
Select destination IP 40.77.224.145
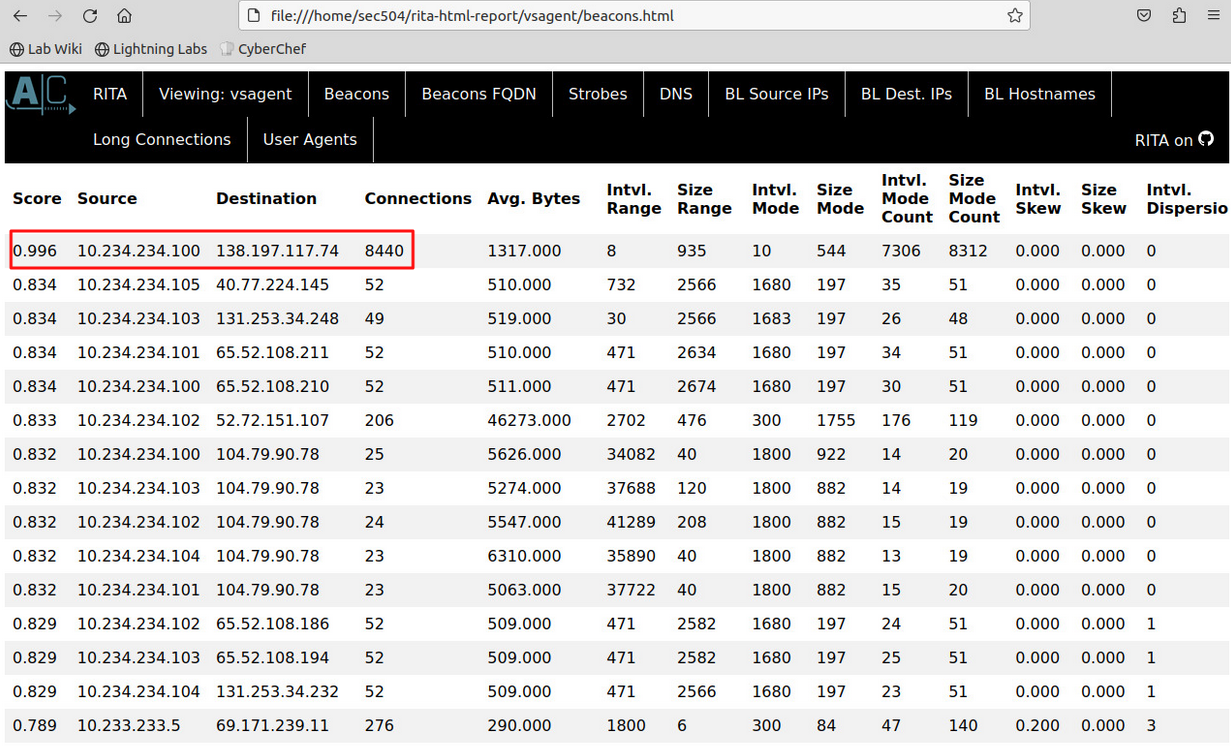tap(272, 285)
